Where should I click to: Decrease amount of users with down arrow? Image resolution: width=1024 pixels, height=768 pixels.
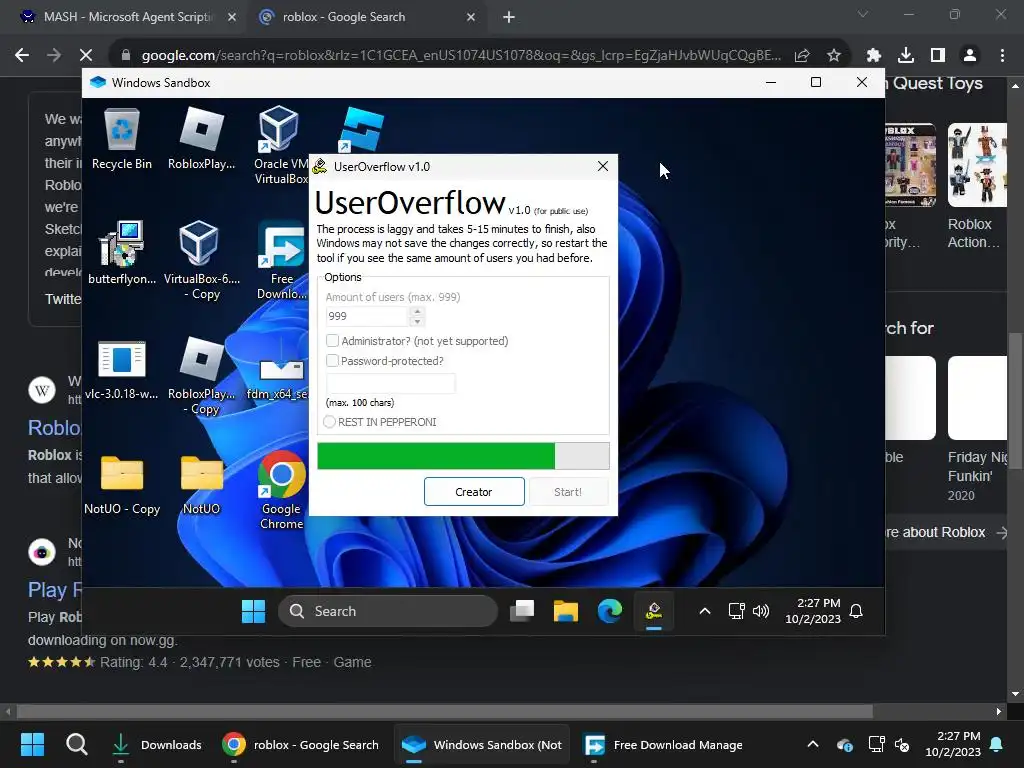point(417,321)
